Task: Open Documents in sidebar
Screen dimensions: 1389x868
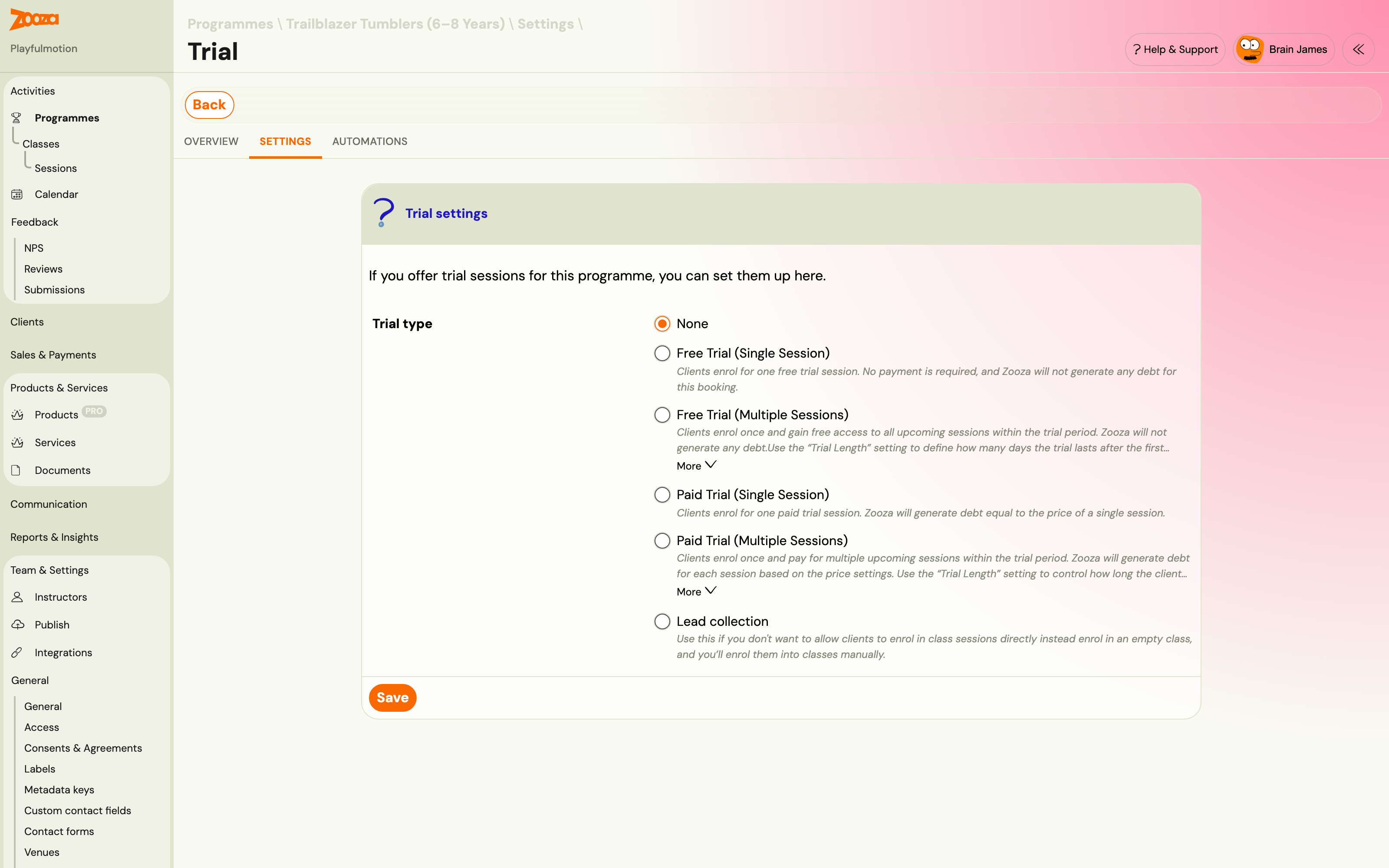Action: [63, 470]
